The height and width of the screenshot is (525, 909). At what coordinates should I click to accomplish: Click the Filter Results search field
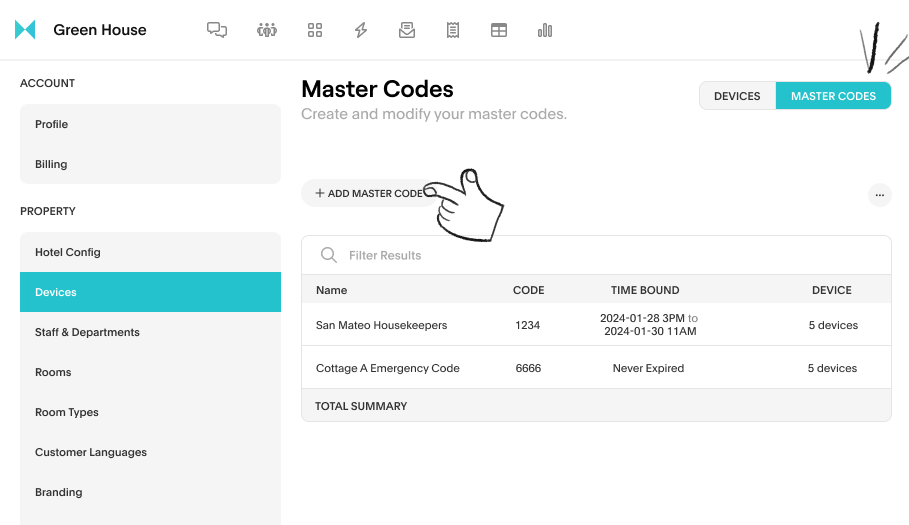point(600,255)
